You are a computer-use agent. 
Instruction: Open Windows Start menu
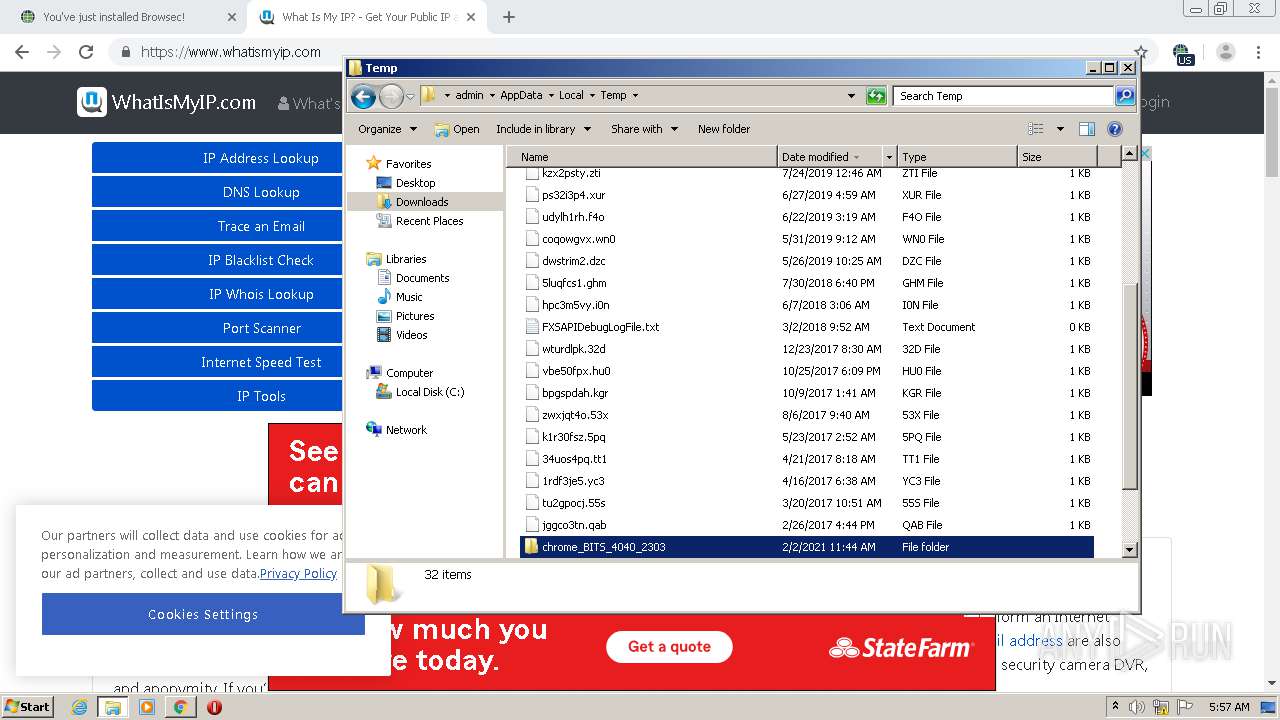click(27, 706)
